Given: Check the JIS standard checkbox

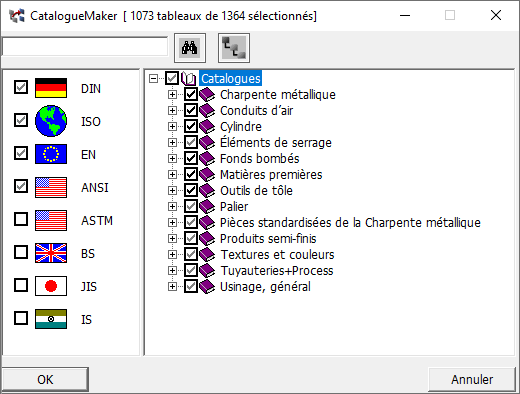Looking at the screenshot, I should tap(21, 285).
